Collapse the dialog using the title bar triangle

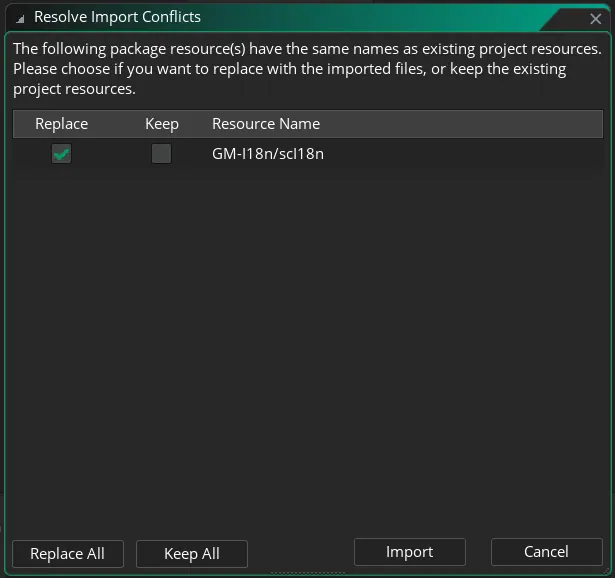click(x=20, y=18)
